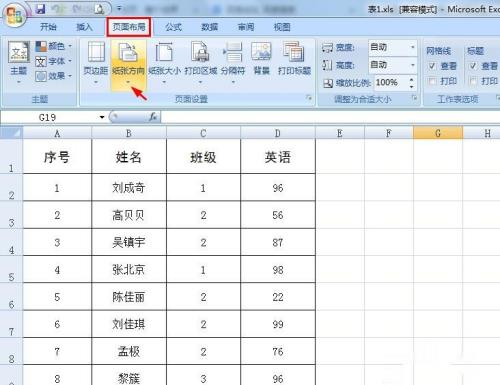Toggle the 标题 查看 checkbox
This screenshot has width=500, height=385.
[473, 66]
